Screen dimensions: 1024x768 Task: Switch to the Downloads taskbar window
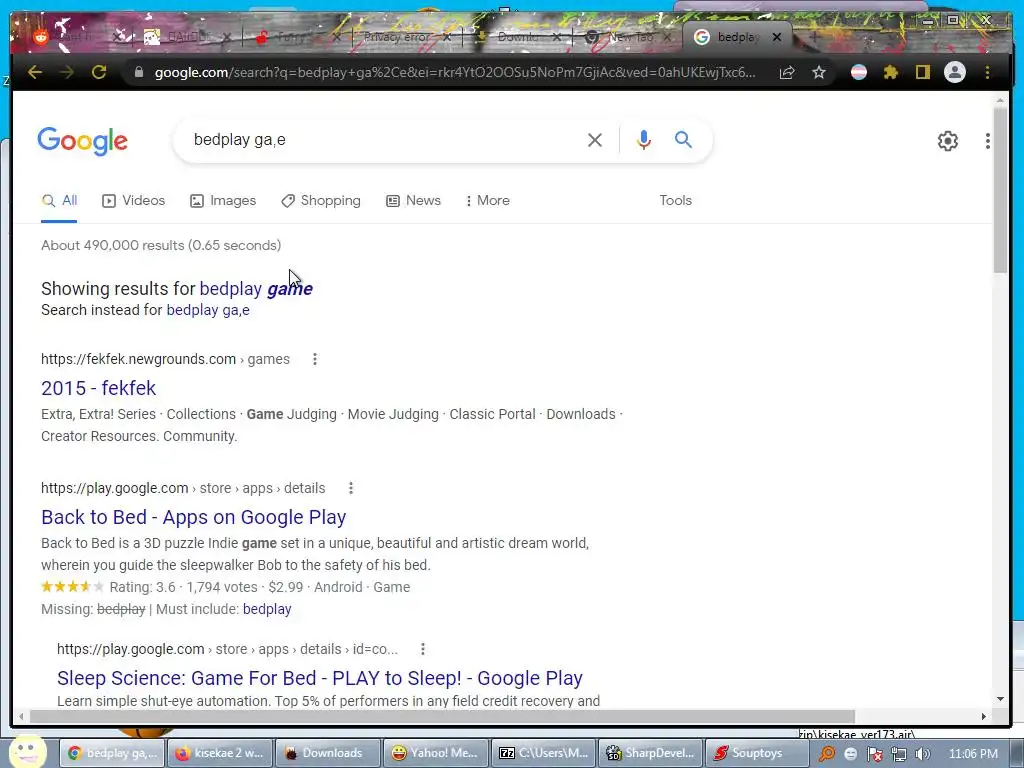(327, 753)
